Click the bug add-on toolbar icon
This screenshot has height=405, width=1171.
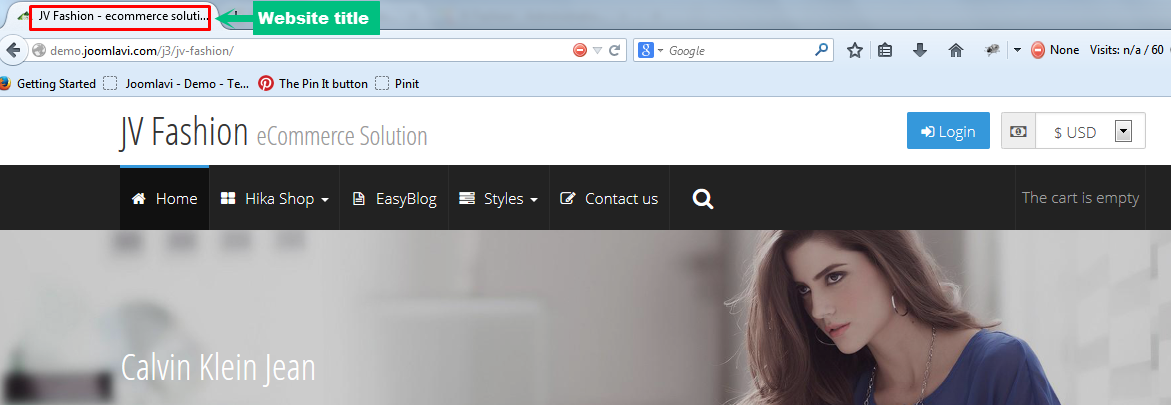[992, 50]
